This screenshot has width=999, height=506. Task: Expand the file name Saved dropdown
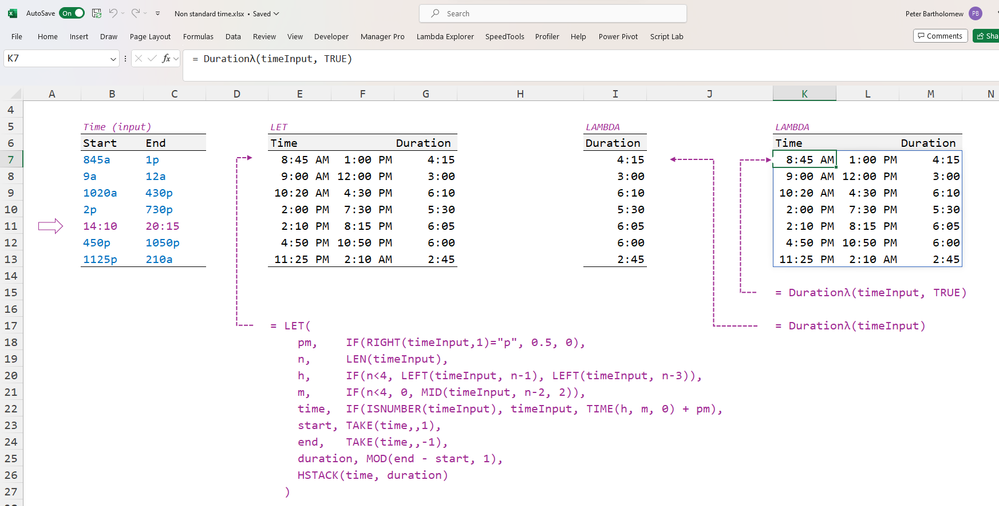(x=276, y=14)
